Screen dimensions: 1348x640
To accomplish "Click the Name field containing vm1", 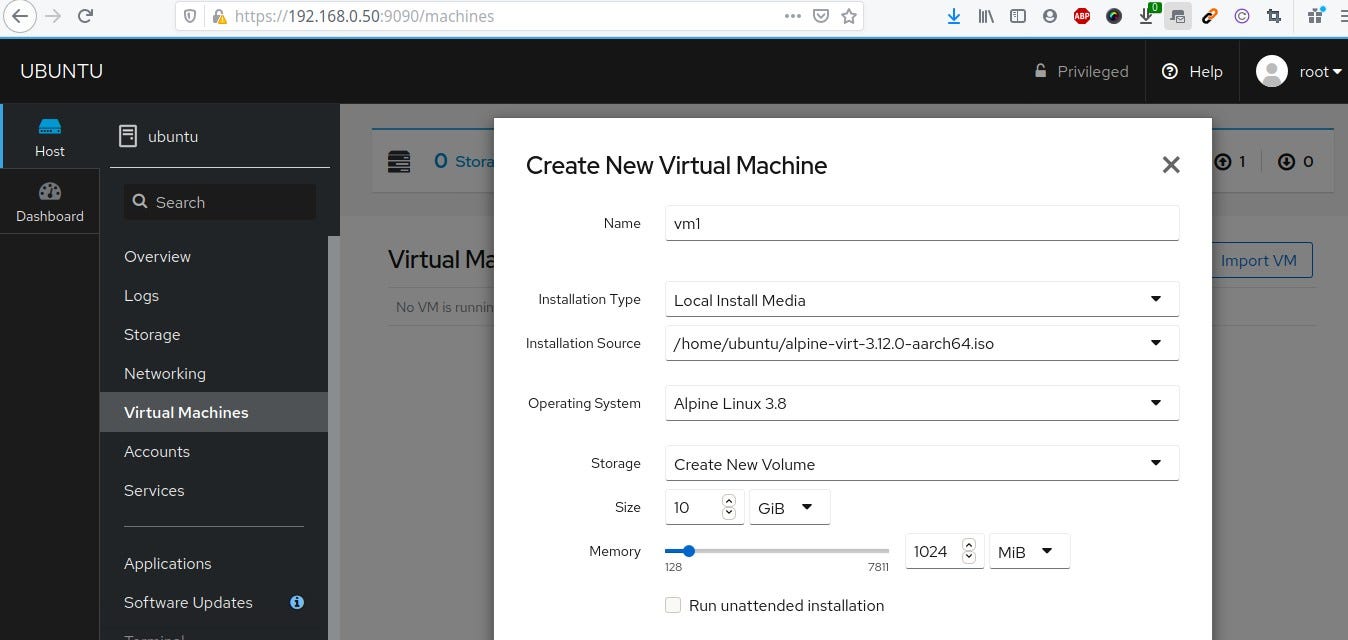I will (922, 223).
